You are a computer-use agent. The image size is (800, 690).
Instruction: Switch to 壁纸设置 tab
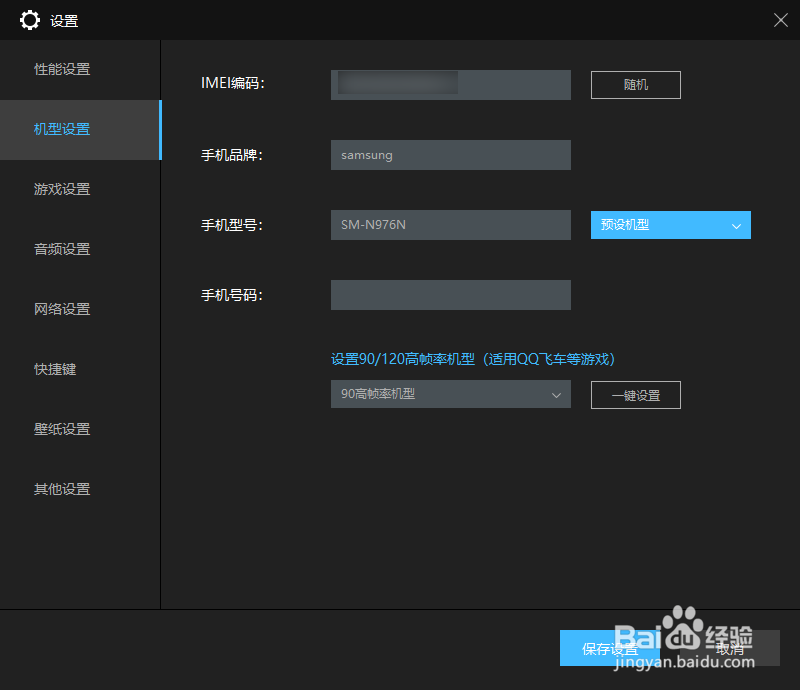pos(80,429)
